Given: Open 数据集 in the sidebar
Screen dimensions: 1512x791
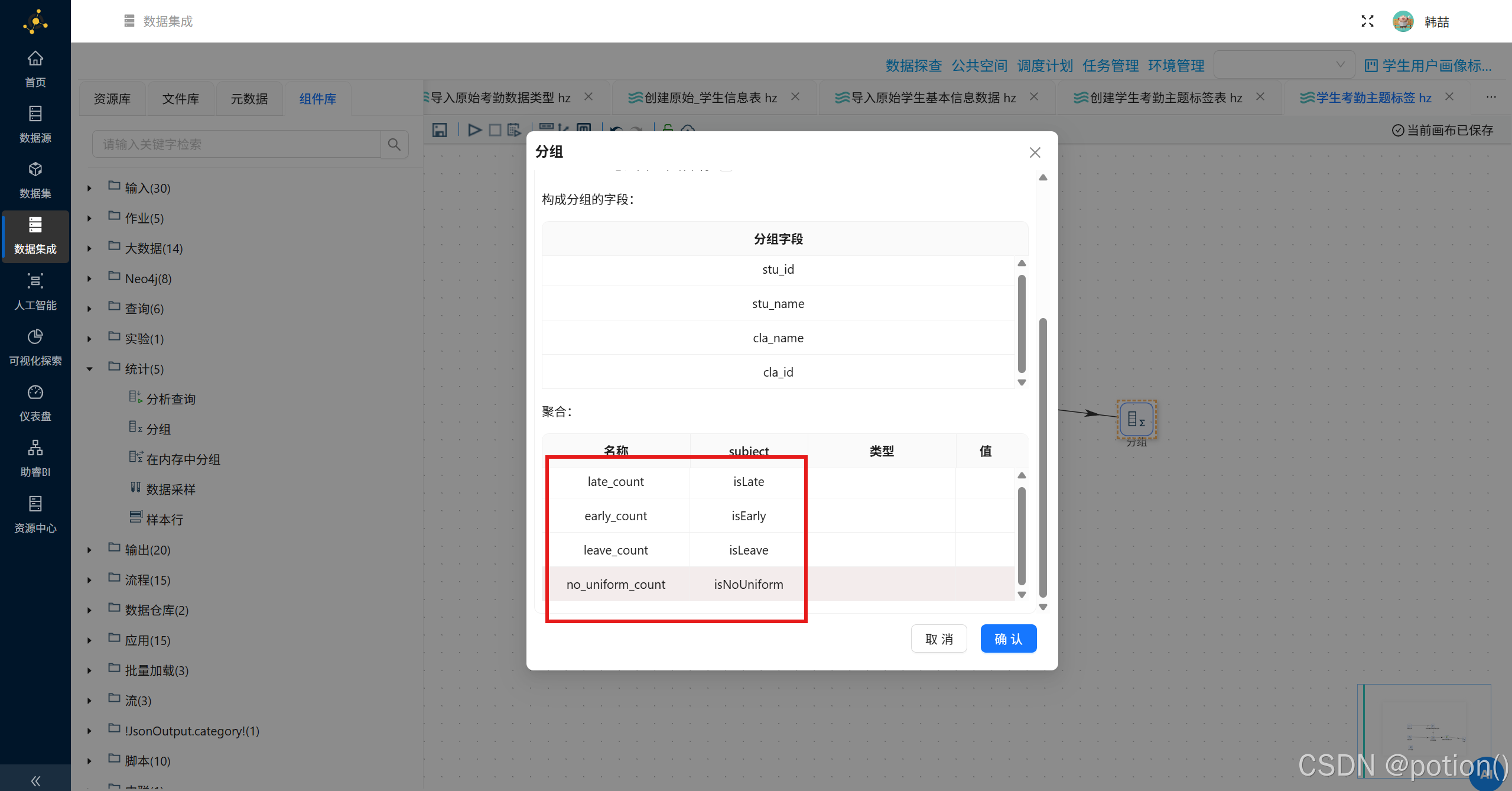Looking at the screenshot, I should pyautogui.click(x=35, y=180).
